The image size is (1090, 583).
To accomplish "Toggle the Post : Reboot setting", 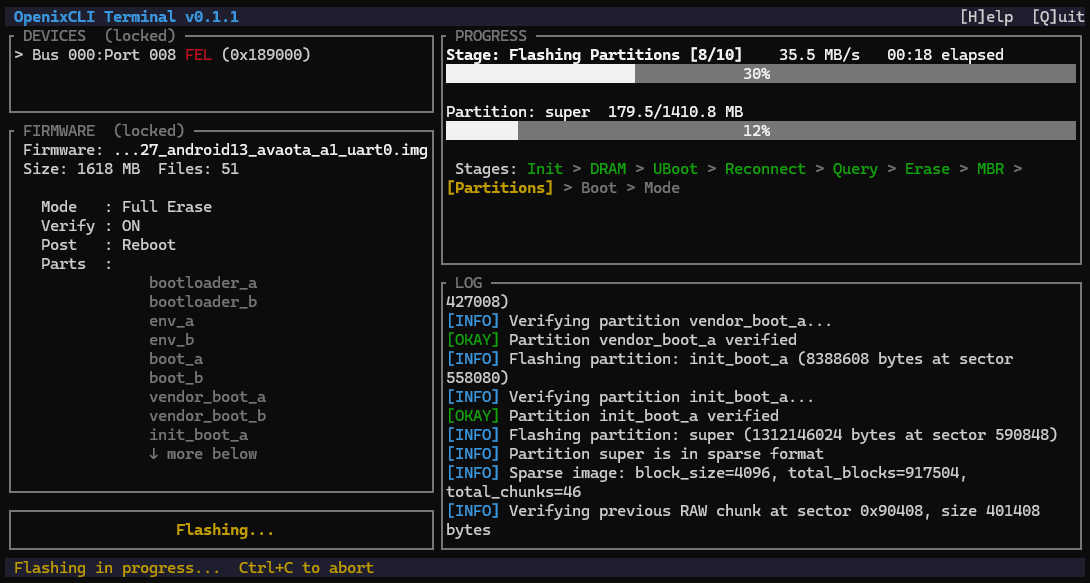I will coord(108,245).
